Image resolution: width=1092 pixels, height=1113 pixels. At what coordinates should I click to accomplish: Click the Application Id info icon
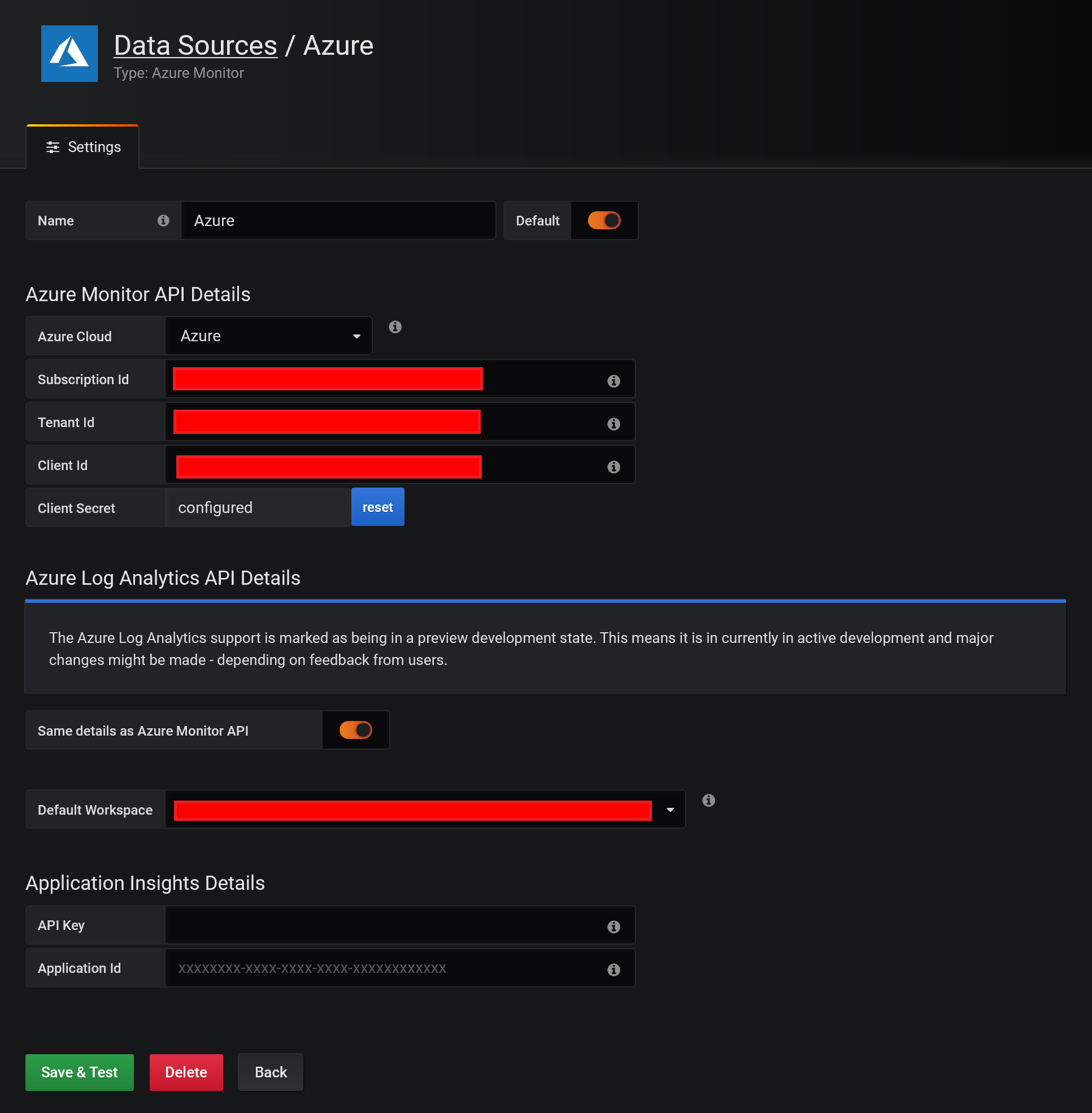coord(614,970)
